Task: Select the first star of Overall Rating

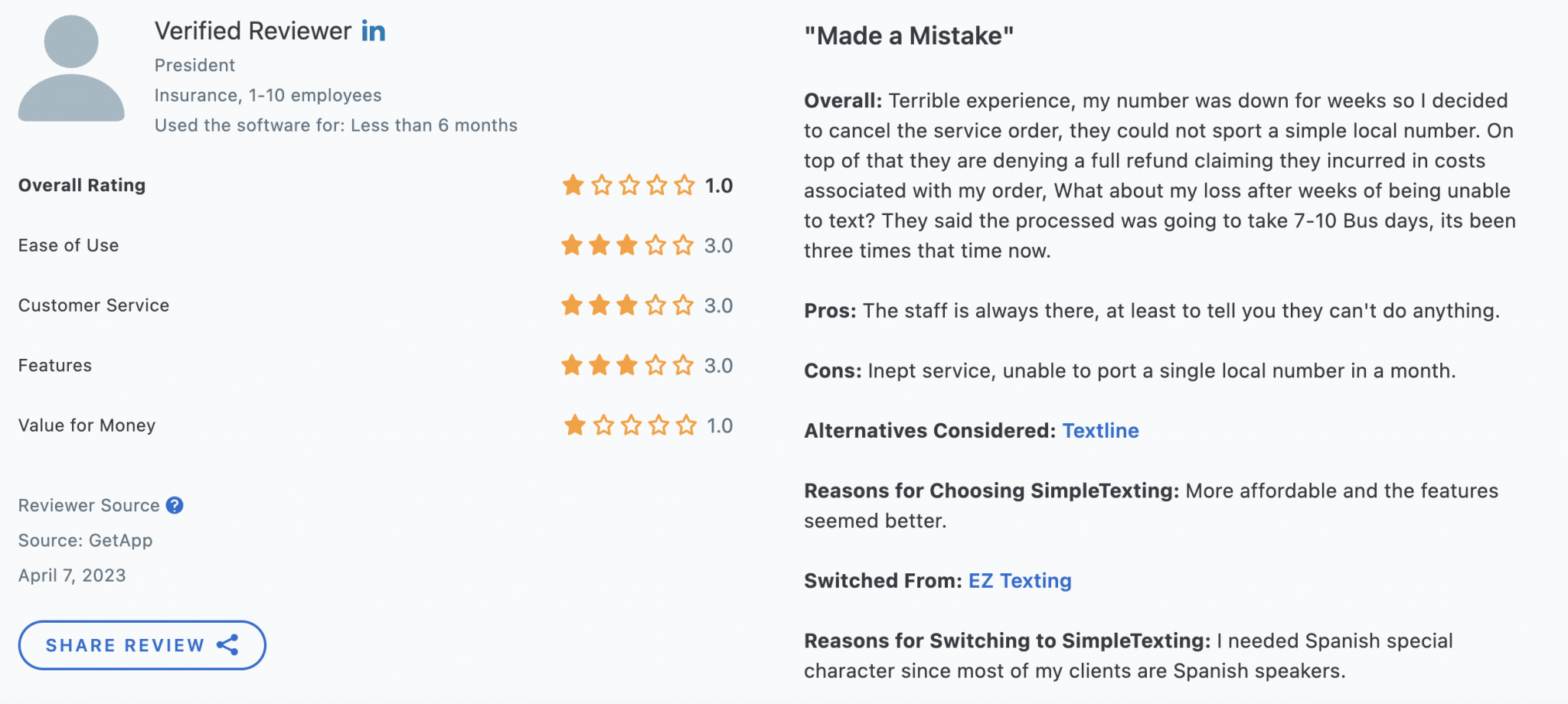Action: (x=572, y=184)
